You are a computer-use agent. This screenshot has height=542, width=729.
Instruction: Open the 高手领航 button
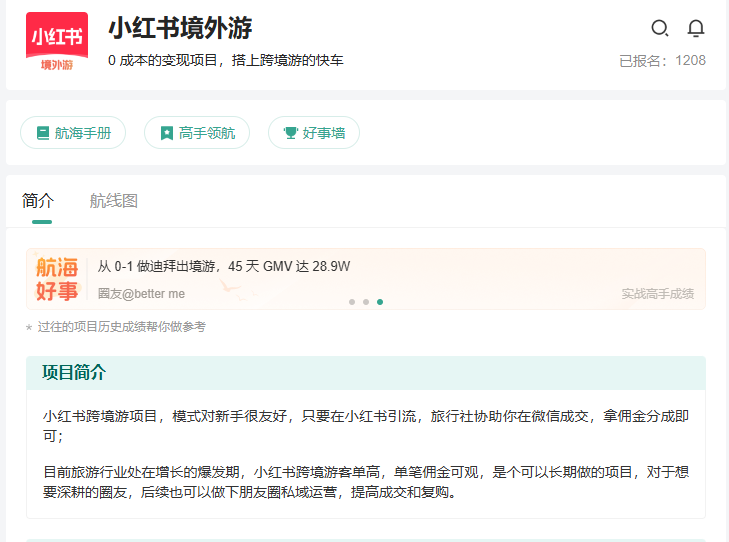pyautogui.click(x=197, y=132)
